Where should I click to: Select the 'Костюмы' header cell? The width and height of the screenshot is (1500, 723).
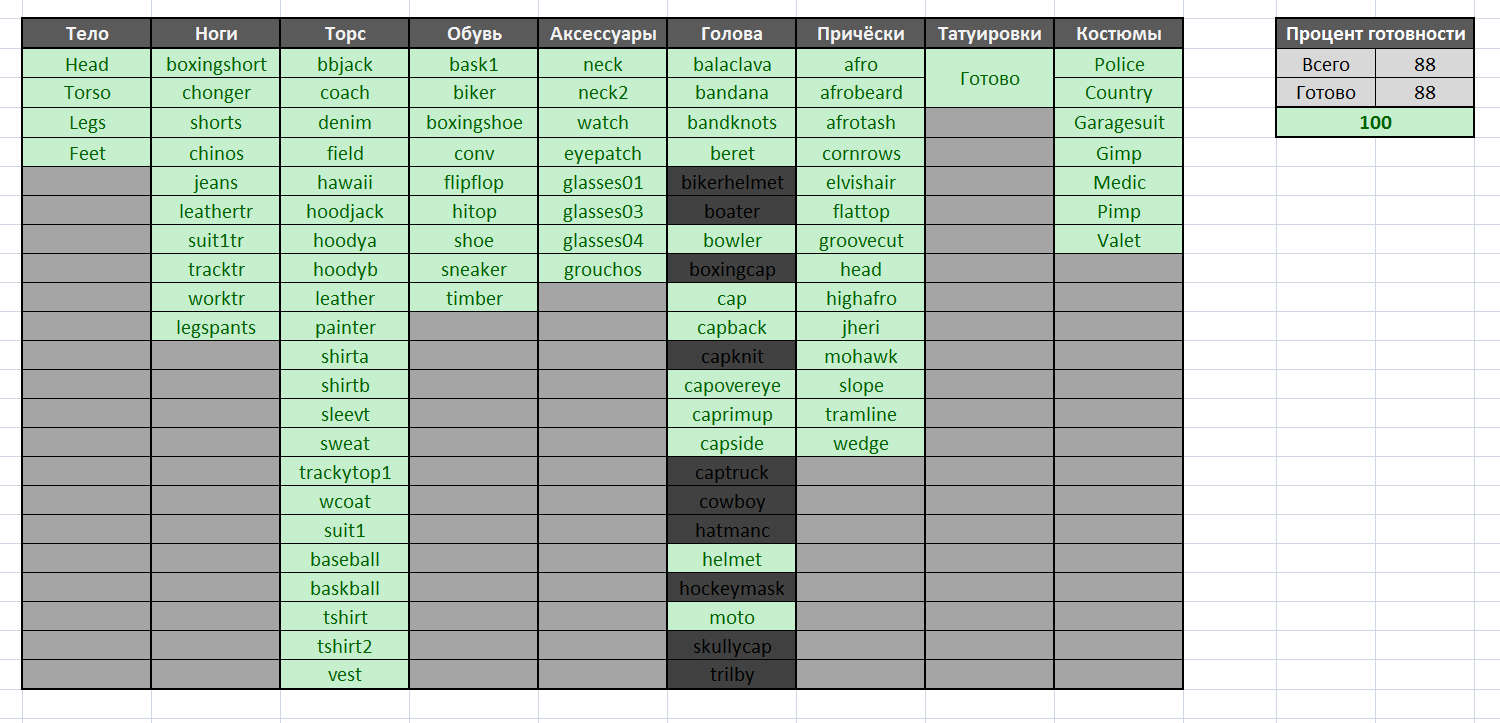pyautogui.click(x=1119, y=34)
